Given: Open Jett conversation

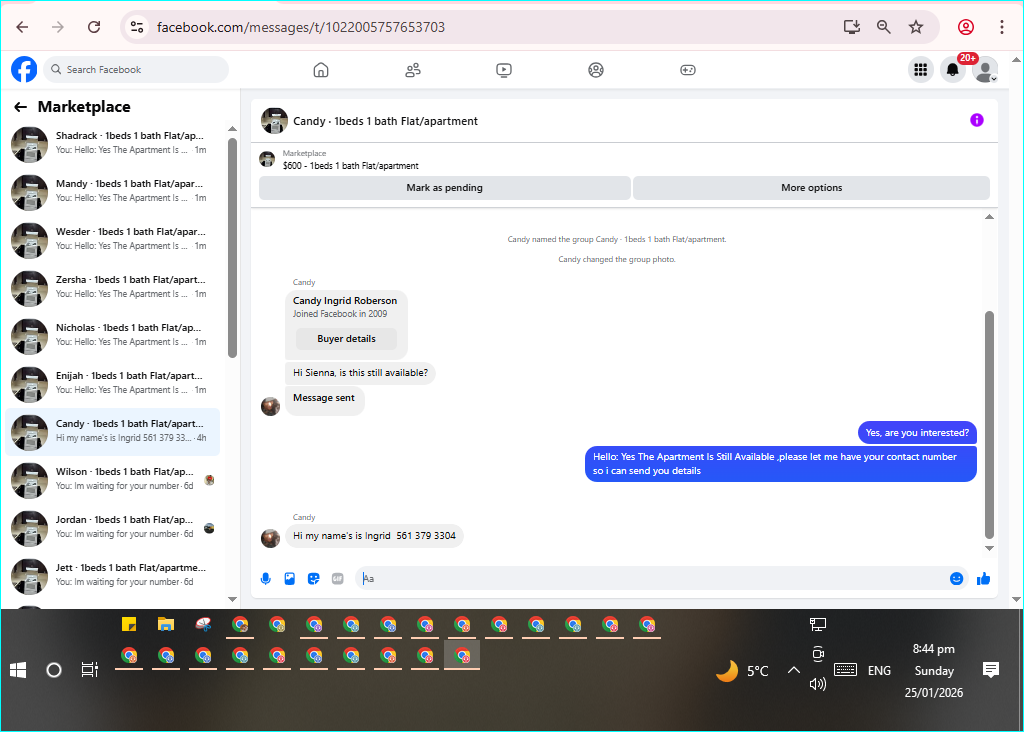Looking at the screenshot, I should 113,575.
